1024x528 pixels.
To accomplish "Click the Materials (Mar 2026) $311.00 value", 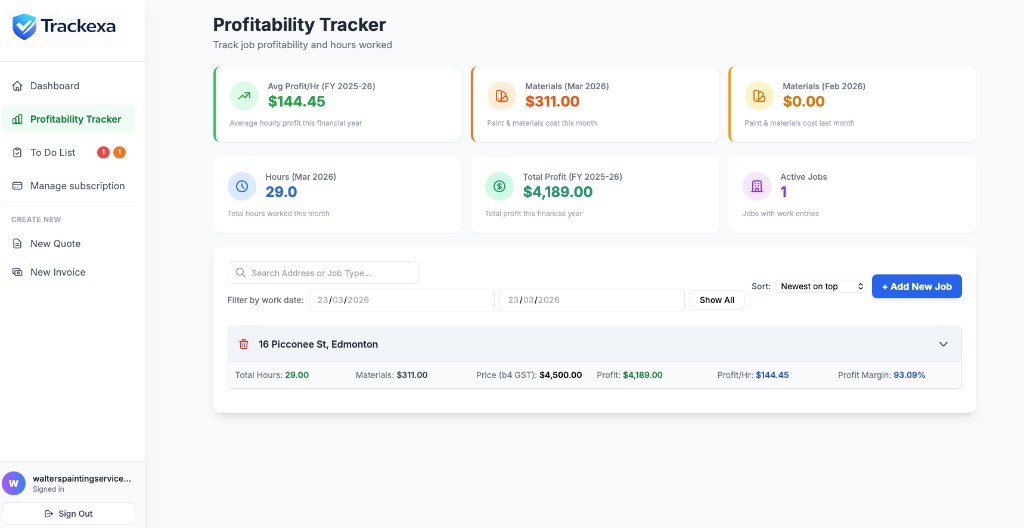I will (552, 101).
